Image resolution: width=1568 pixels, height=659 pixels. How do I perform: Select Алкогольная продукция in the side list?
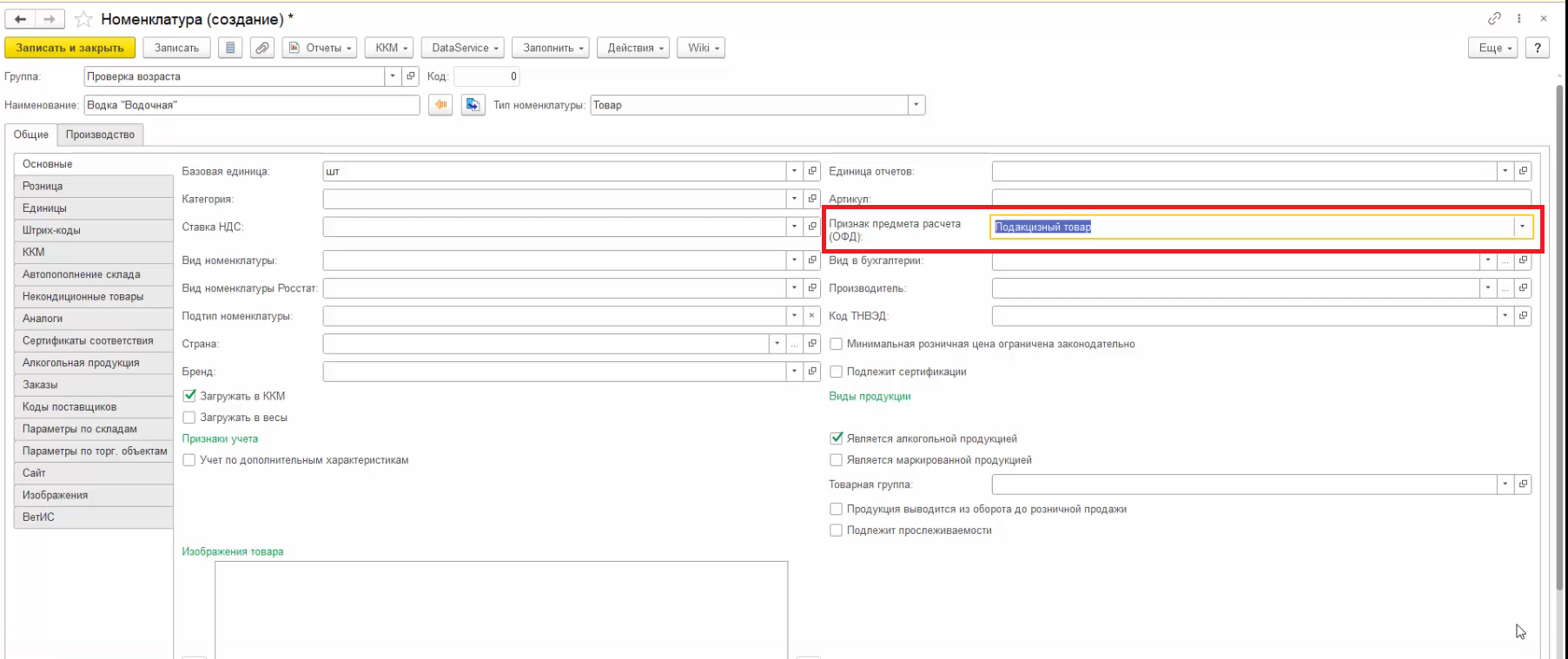click(81, 363)
